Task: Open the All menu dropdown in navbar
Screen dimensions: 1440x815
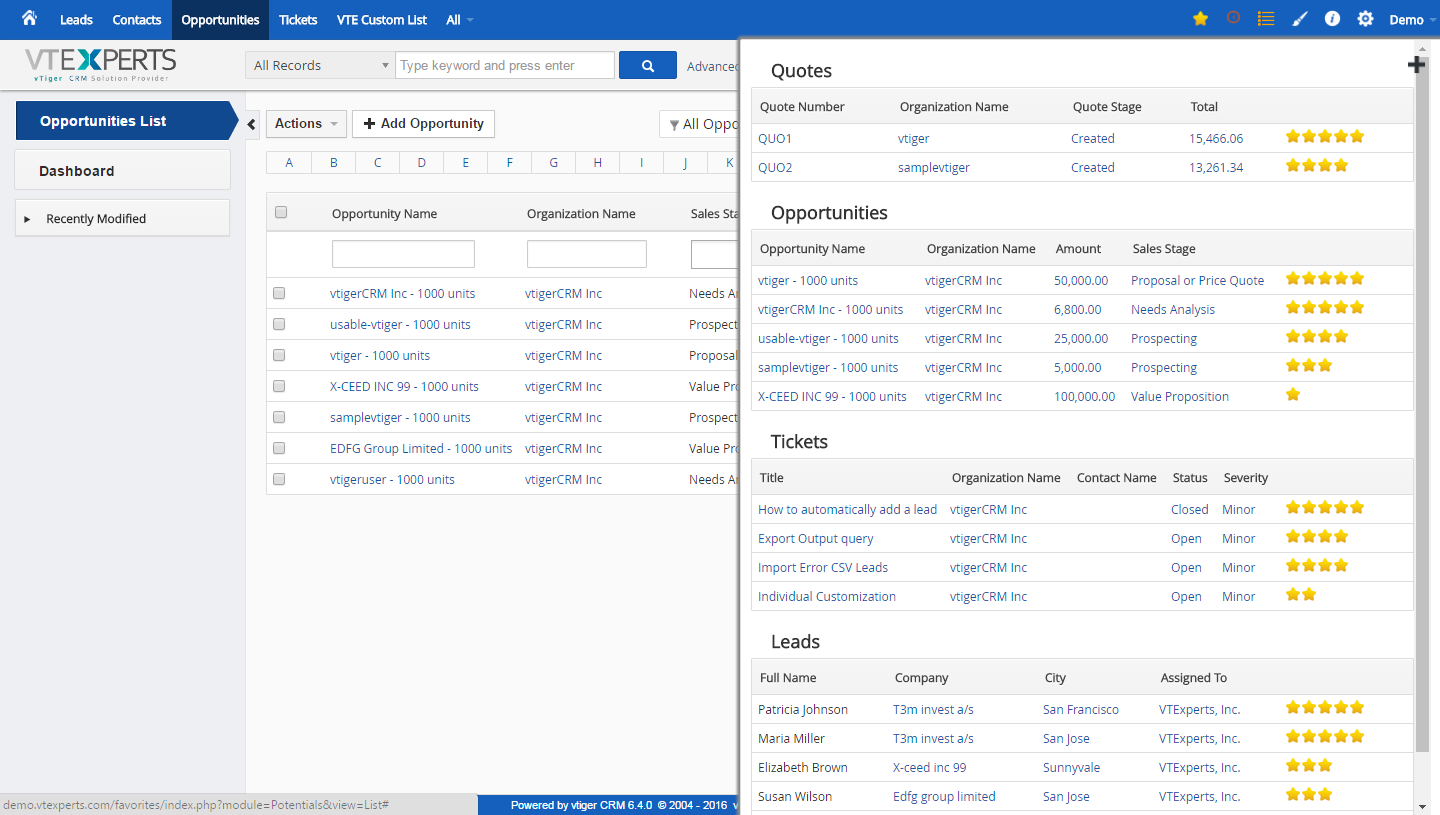Action: [x=460, y=20]
